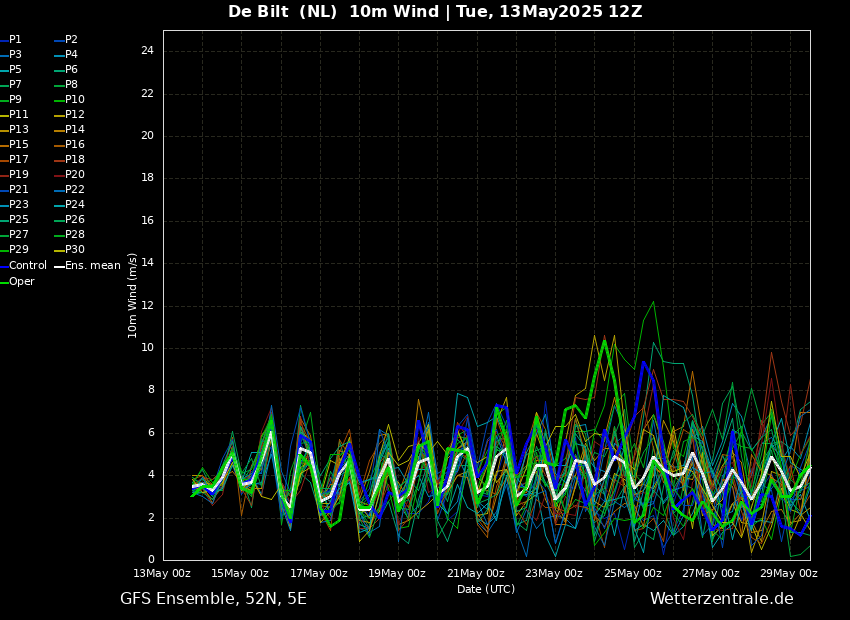Select the Oper legend label

22,282
